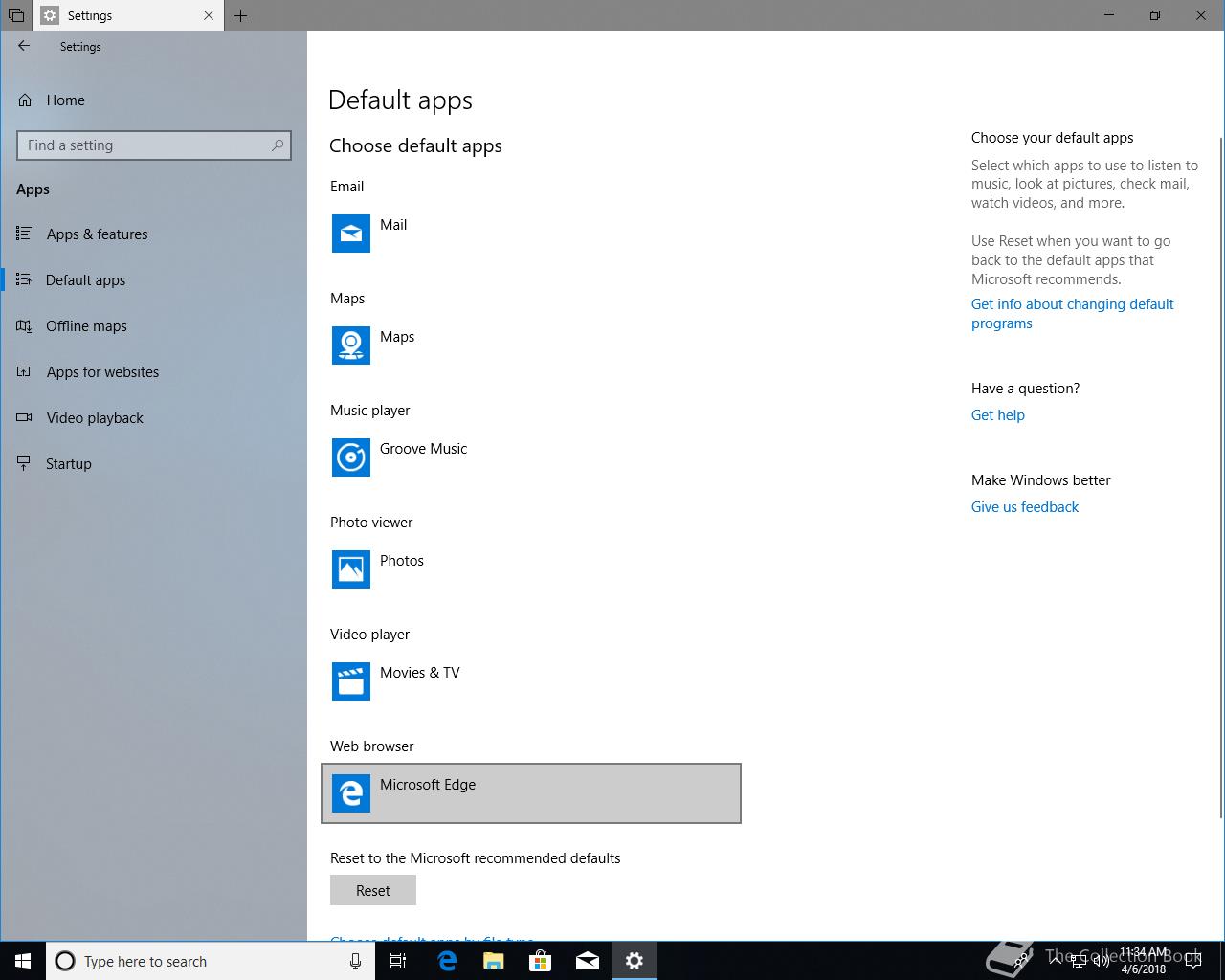Screen dimensions: 1225x980
Task: Open Task View from taskbar
Action: tap(398, 961)
